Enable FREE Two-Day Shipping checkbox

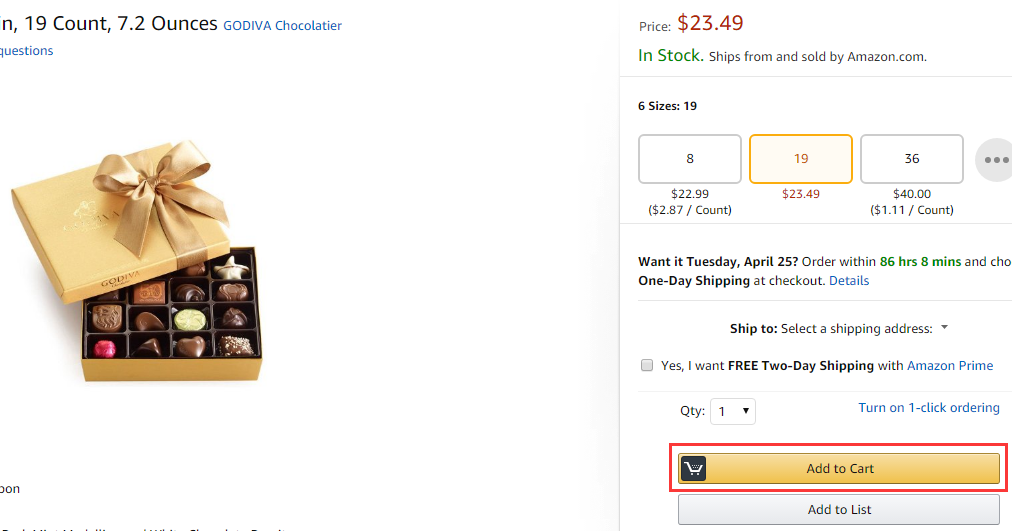(x=647, y=365)
